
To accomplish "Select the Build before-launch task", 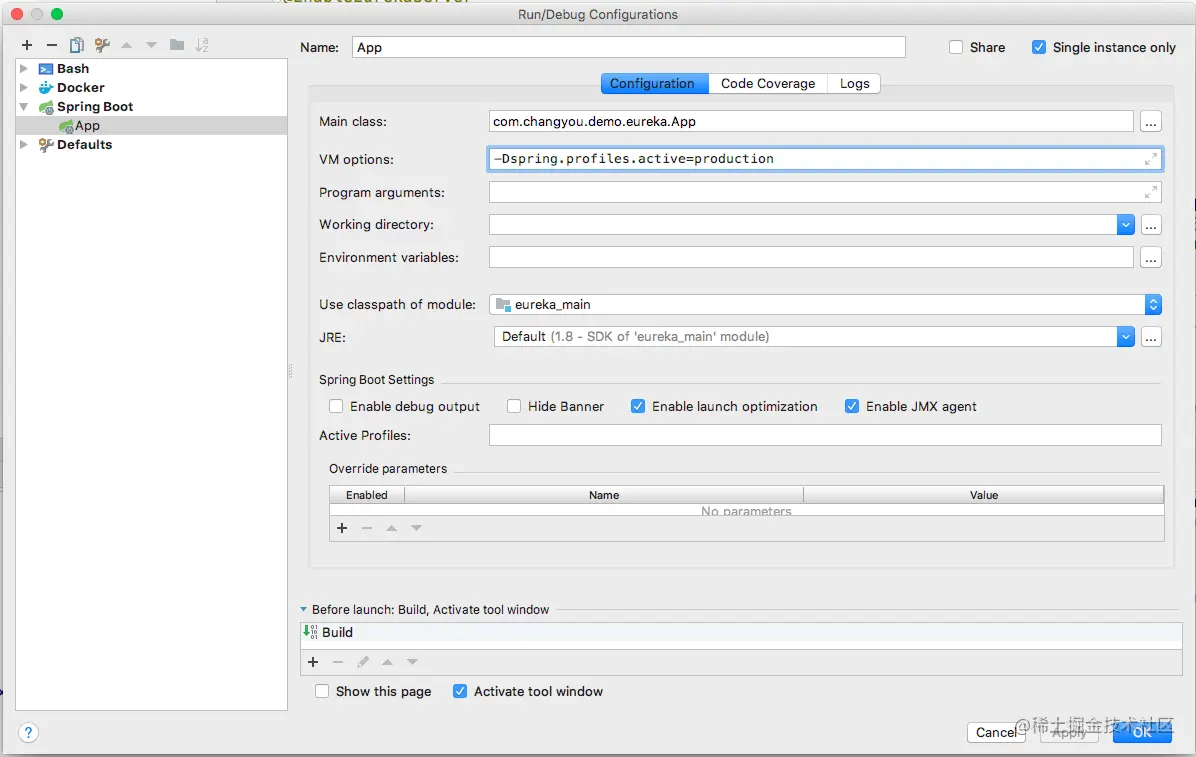I will tap(741, 633).
